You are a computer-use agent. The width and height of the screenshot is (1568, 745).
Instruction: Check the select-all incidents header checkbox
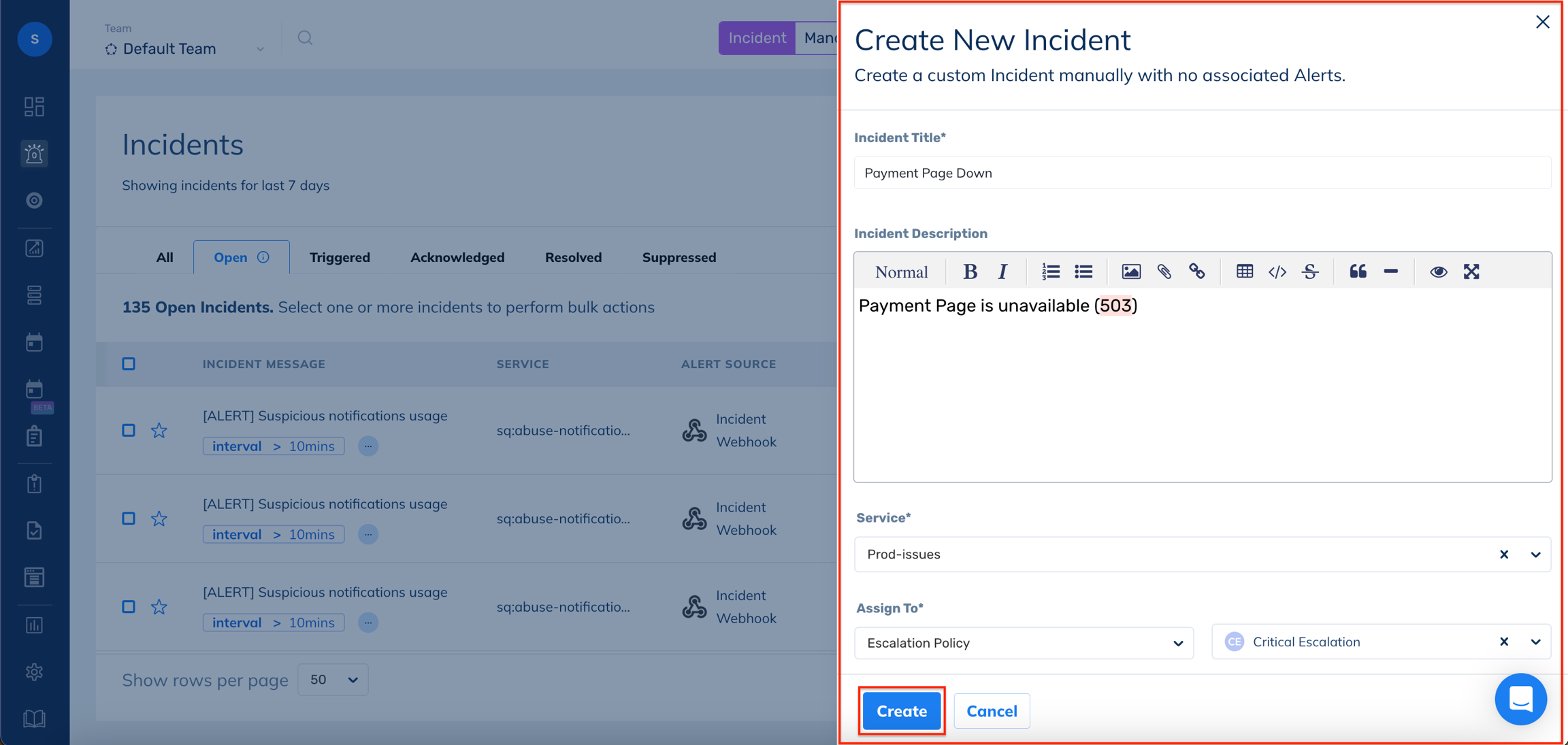(x=129, y=364)
